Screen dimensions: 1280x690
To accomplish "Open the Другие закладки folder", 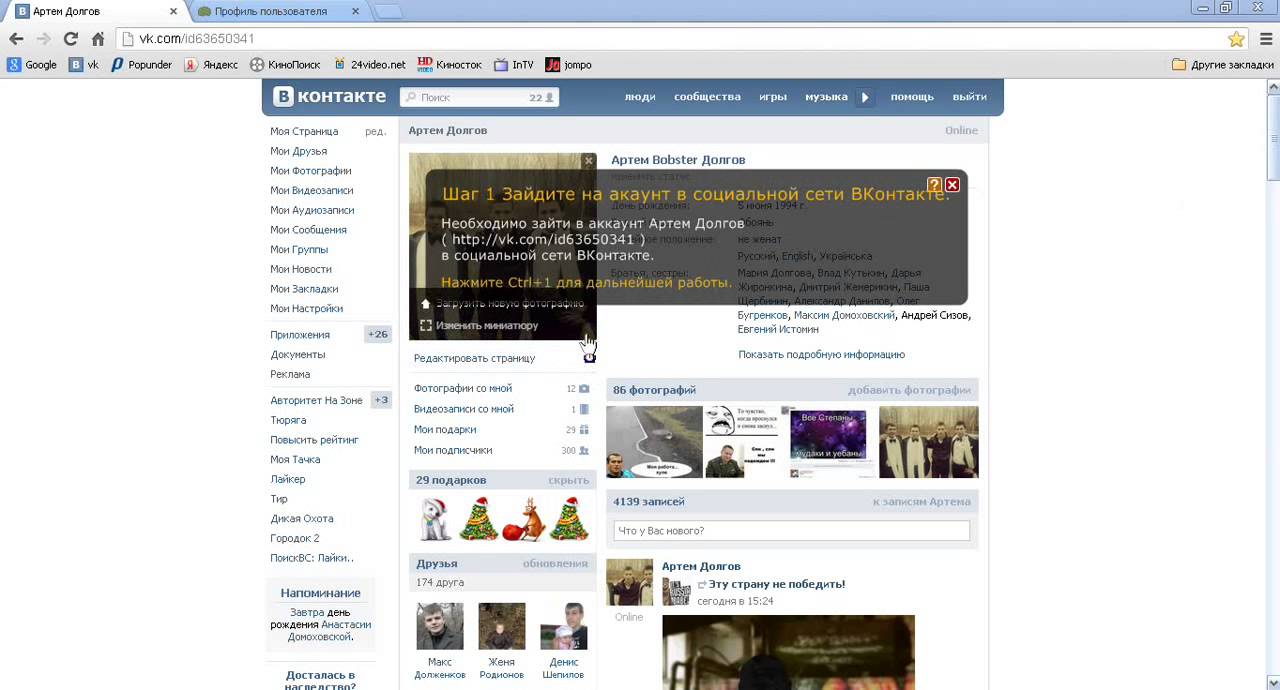I will 1222,65.
